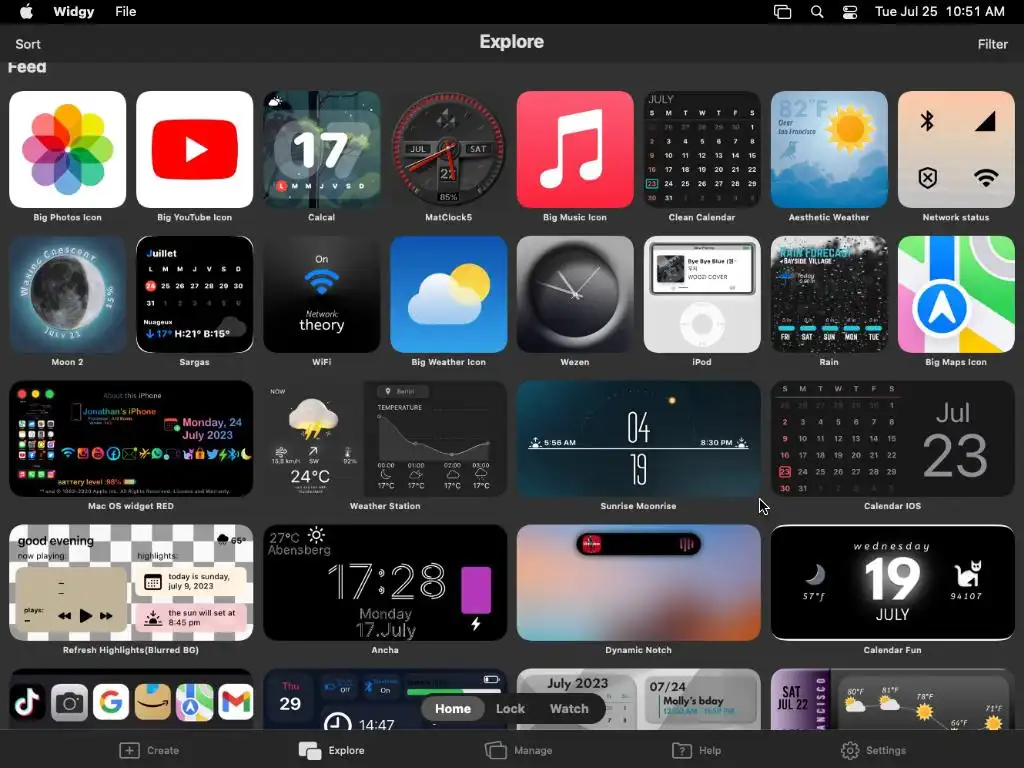Viewport: 1024px width, 768px height.
Task: Open the Apple menu
Action: (26, 12)
